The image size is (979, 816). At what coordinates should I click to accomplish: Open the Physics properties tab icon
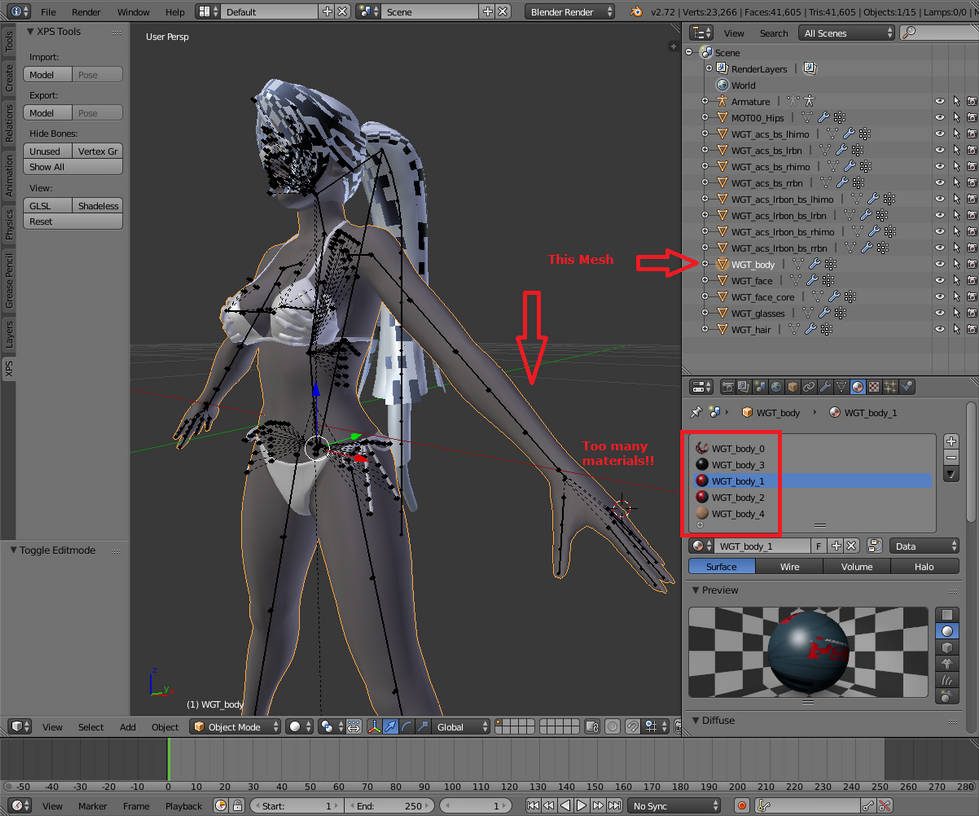pos(907,387)
